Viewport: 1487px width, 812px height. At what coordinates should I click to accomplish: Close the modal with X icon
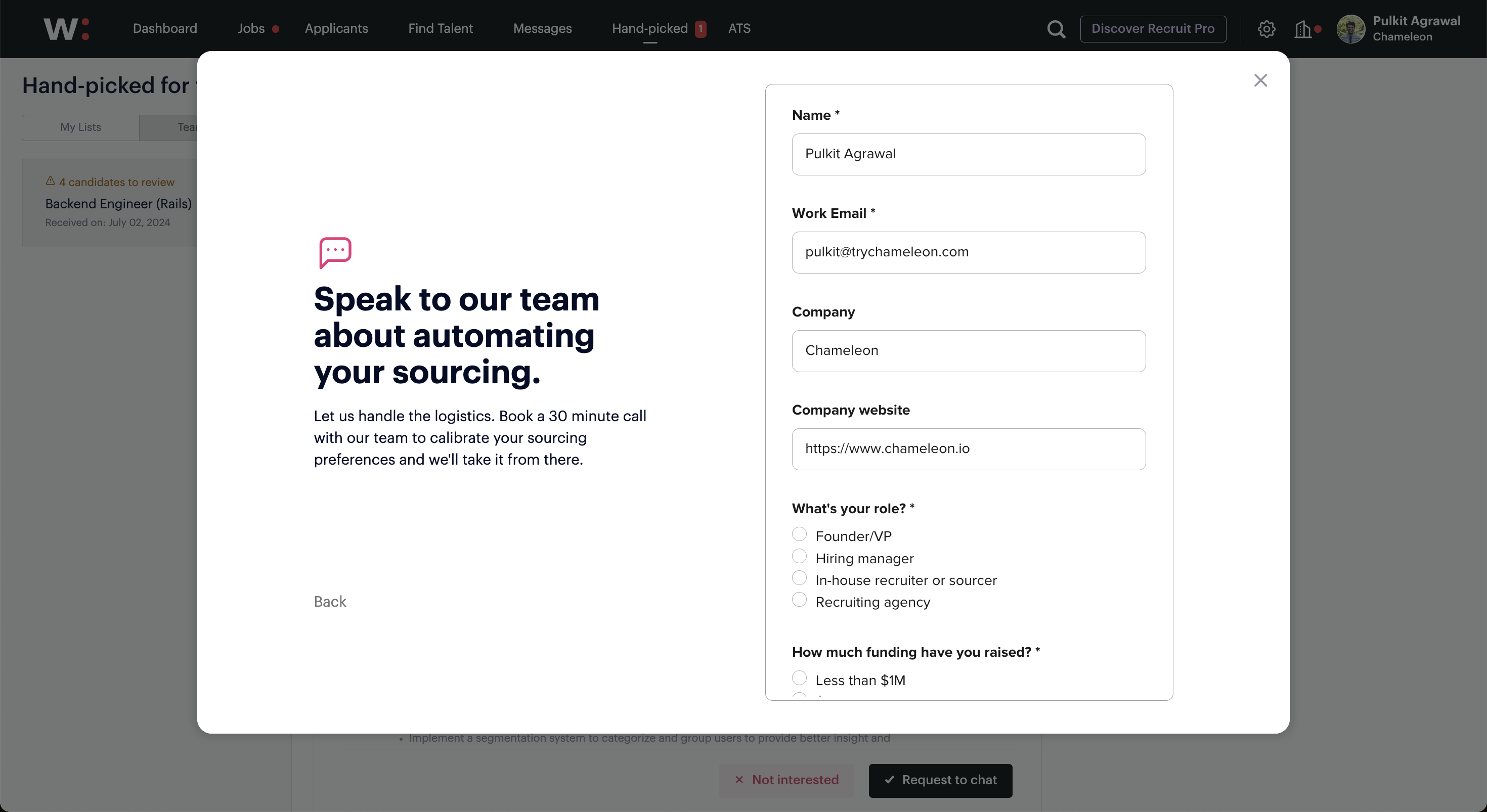click(1261, 80)
